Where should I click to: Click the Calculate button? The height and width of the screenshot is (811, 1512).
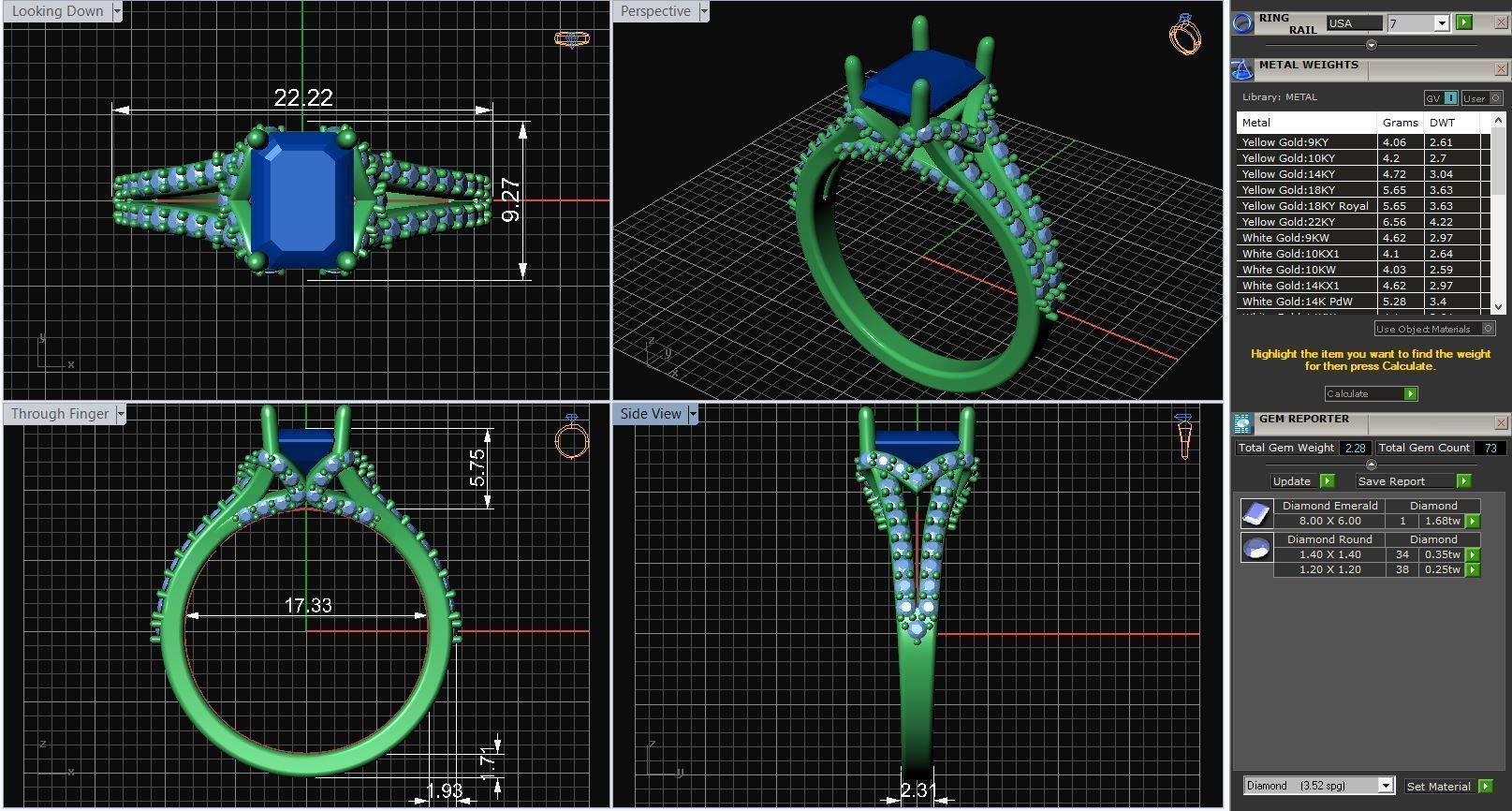click(1371, 394)
